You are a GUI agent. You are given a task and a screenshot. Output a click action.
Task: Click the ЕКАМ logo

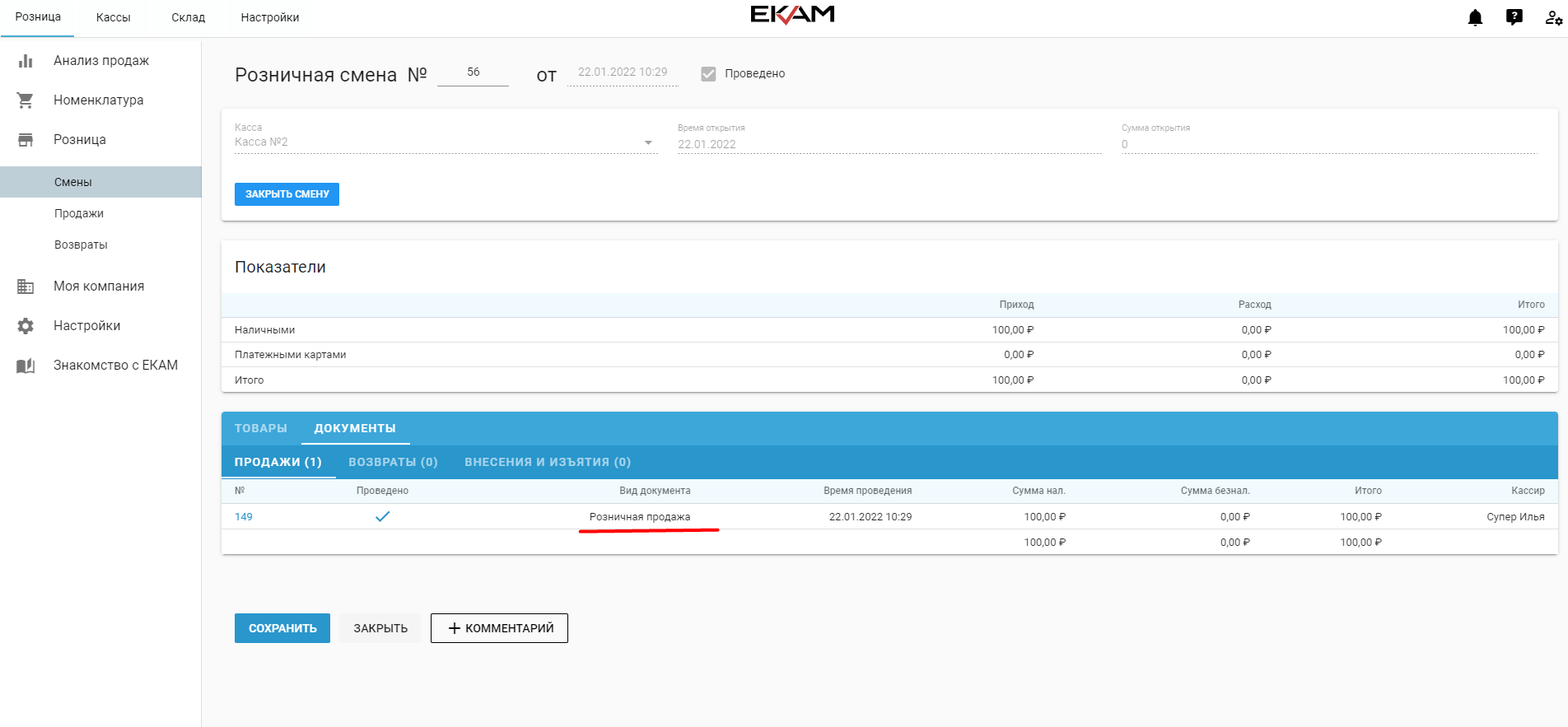[x=792, y=15]
